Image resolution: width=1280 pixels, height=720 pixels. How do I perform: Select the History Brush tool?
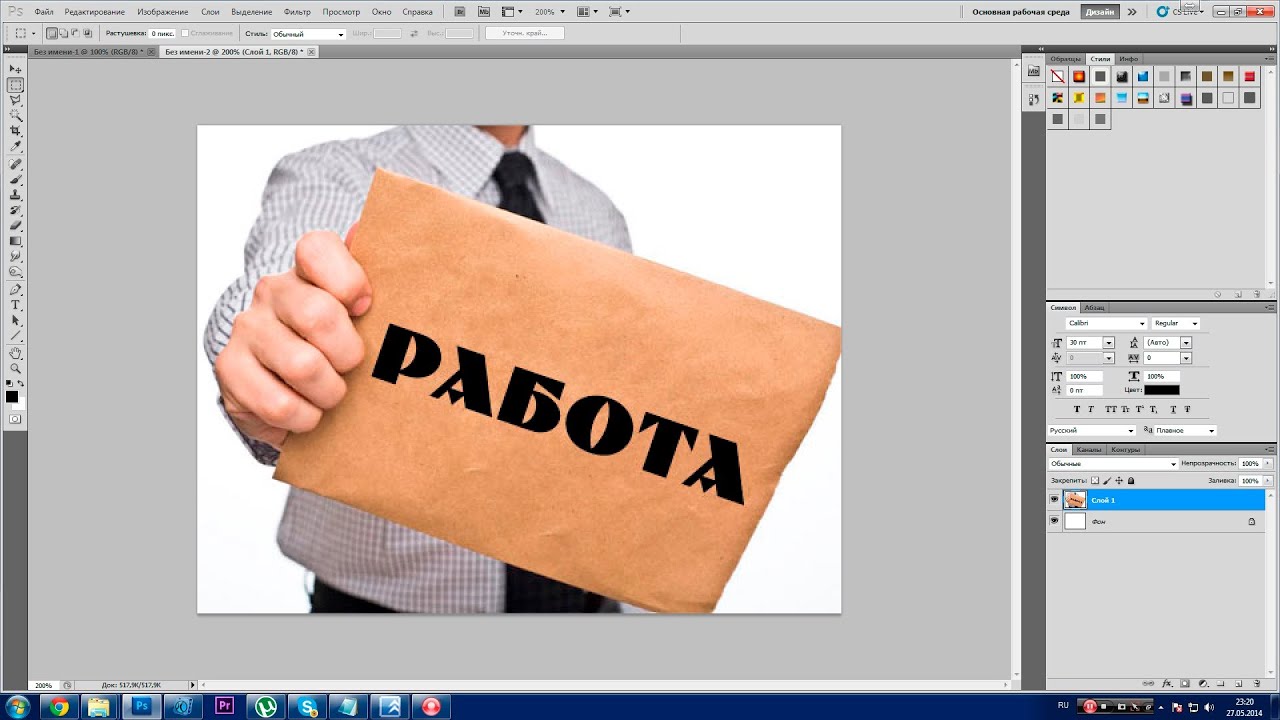(16, 210)
